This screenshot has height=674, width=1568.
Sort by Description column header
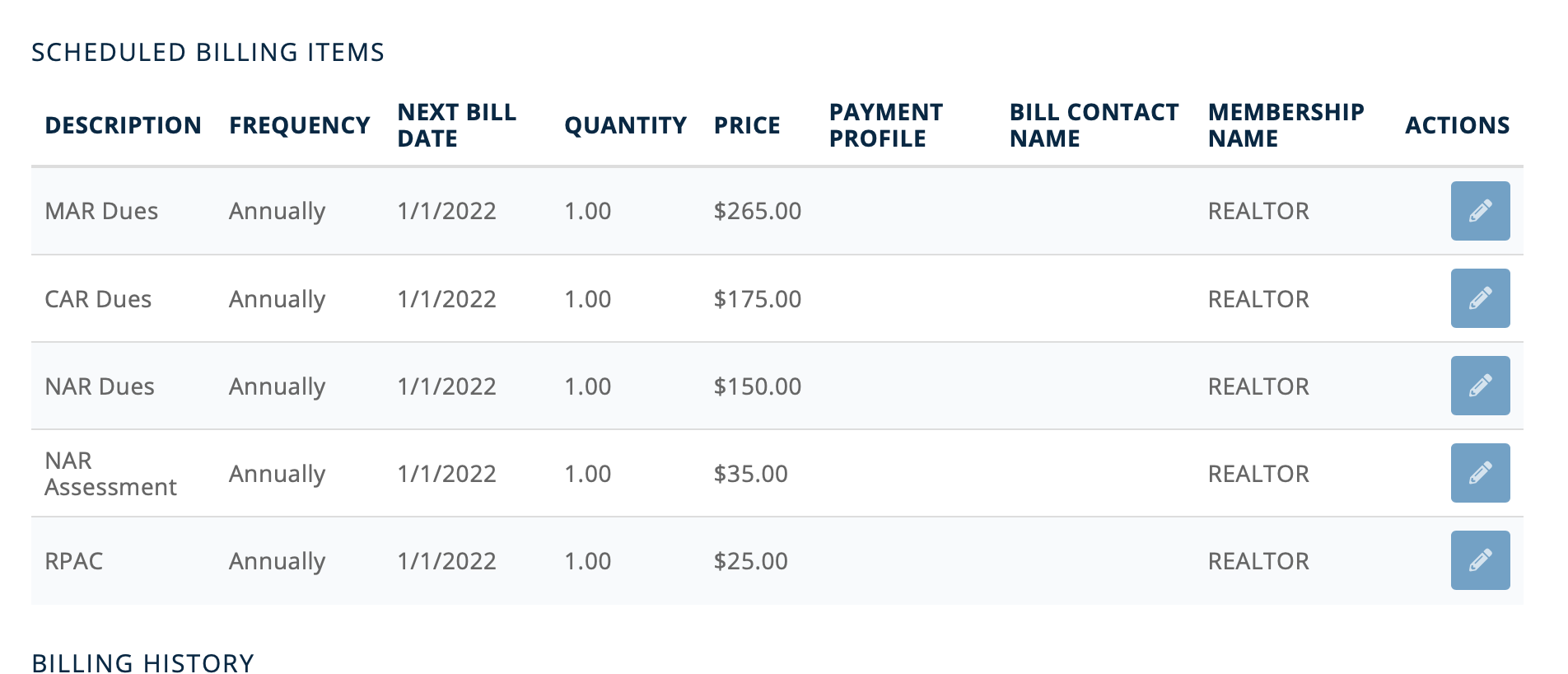pyautogui.click(x=123, y=125)
